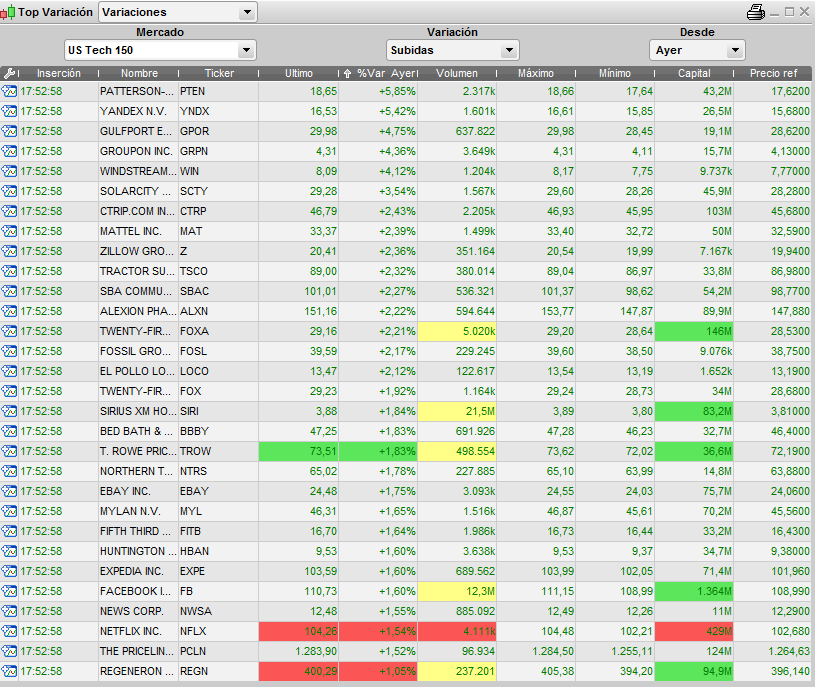Open chart icon for MATTEL INC. row
The image size is (815, 687).
[9, 231]
